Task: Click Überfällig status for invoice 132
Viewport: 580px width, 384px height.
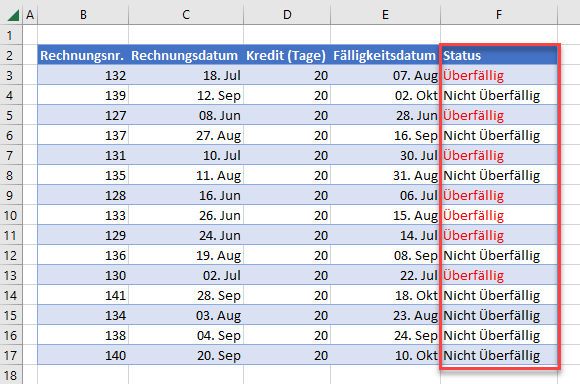Action: (499, 75)
